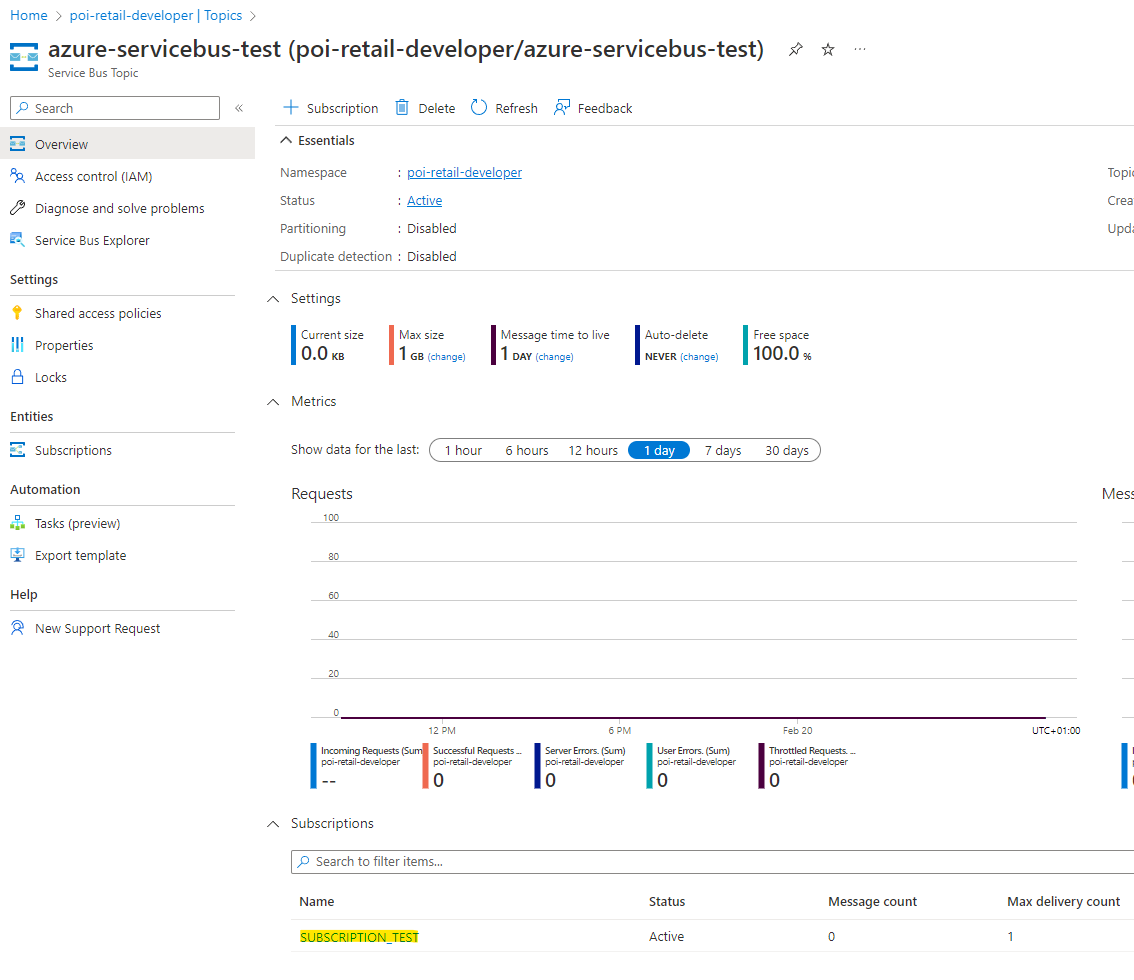The width and height of the screenshot is (1134, 980).
Task: Click the key icon for Shared access policies
Action: tap(18, 312)
